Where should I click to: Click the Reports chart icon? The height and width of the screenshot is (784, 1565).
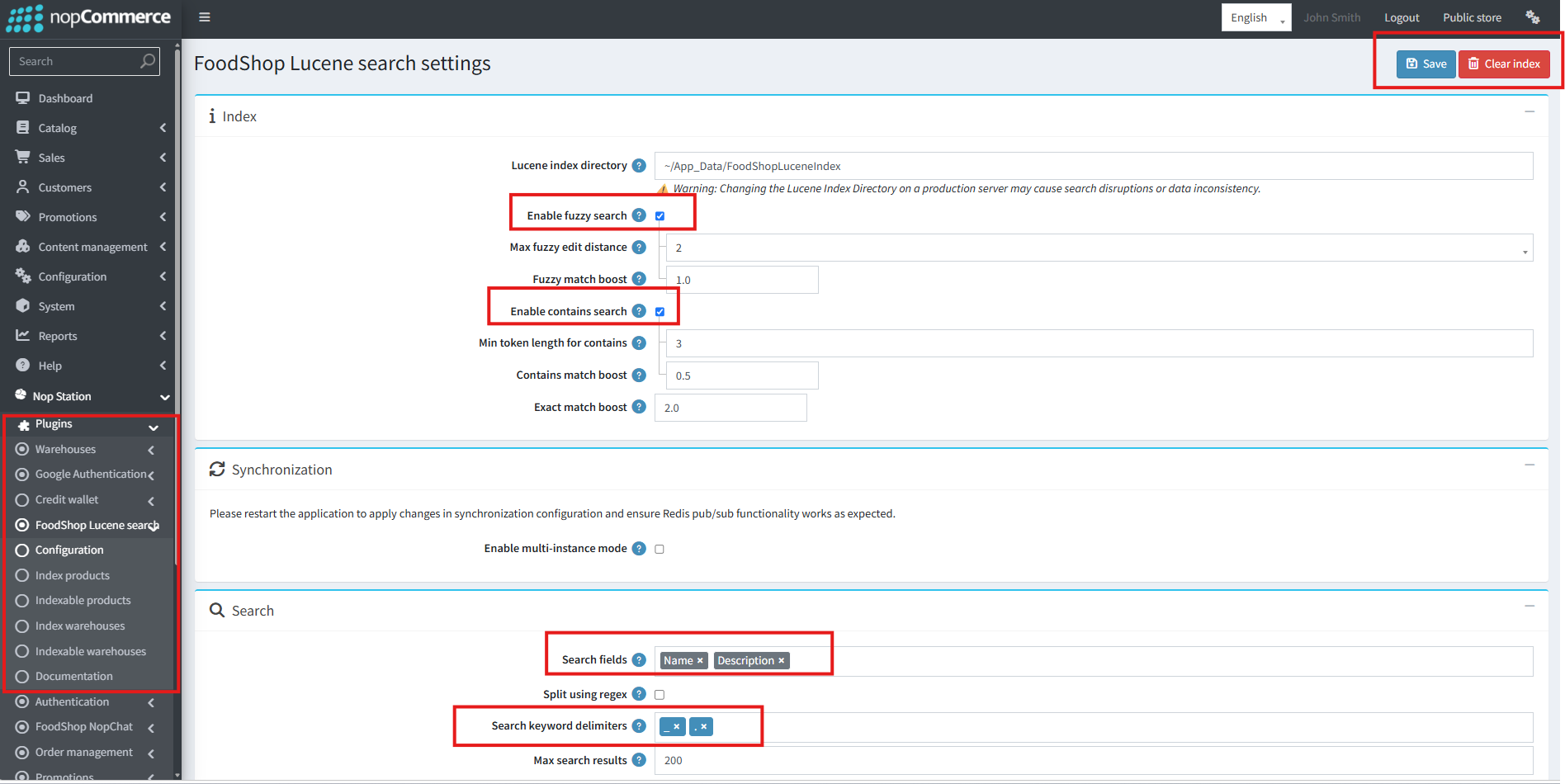click(23, 335)
